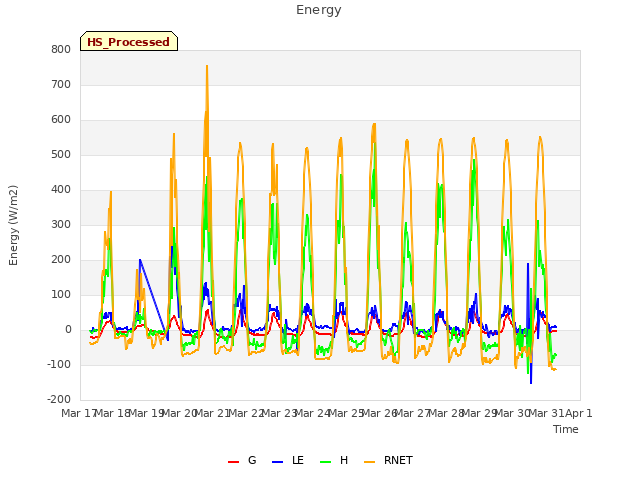Click the Time x-axis title
The width and height of the screenshot is (640, 480).
click(x=566, y=429)
